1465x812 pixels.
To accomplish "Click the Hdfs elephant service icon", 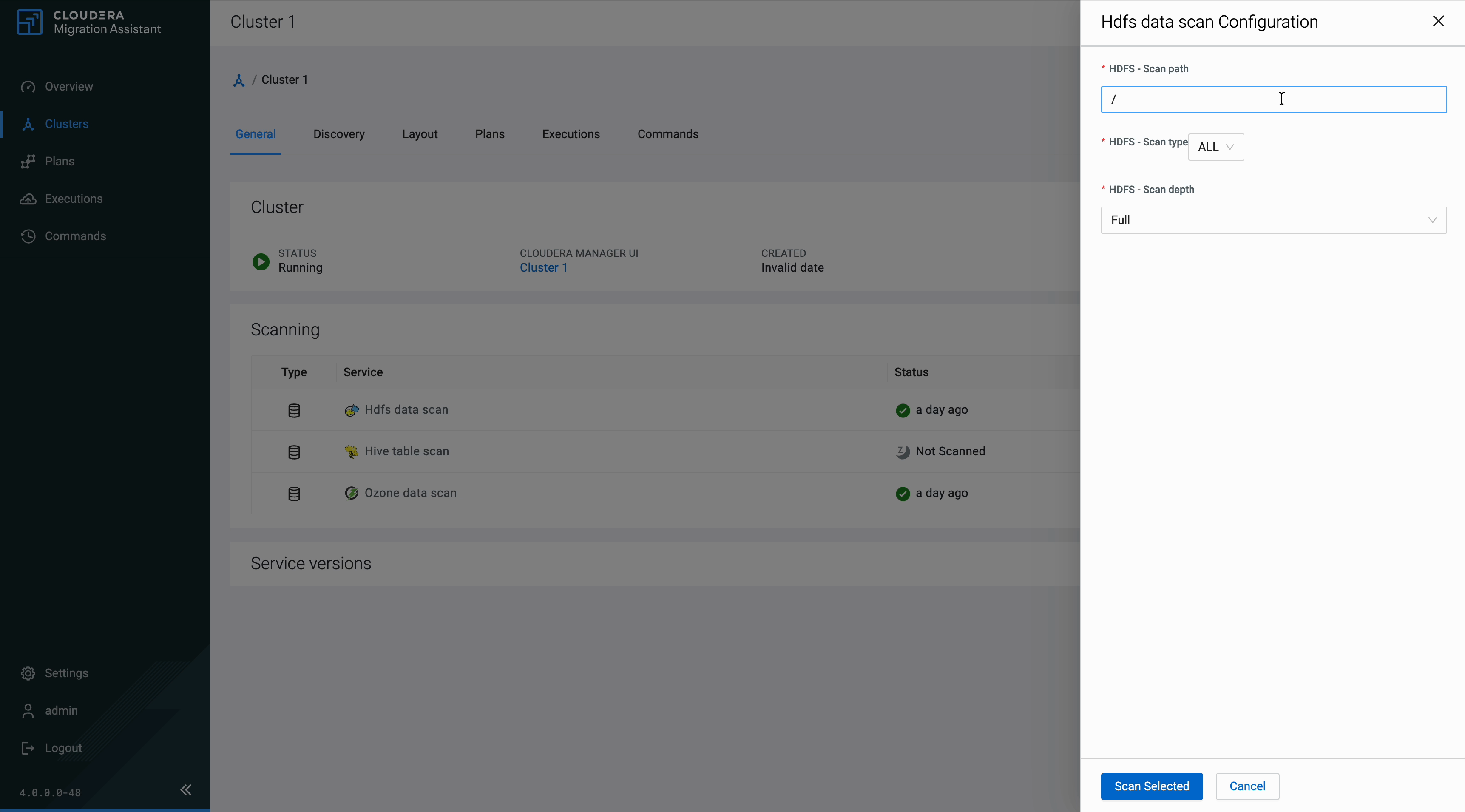I will (352, 411).
